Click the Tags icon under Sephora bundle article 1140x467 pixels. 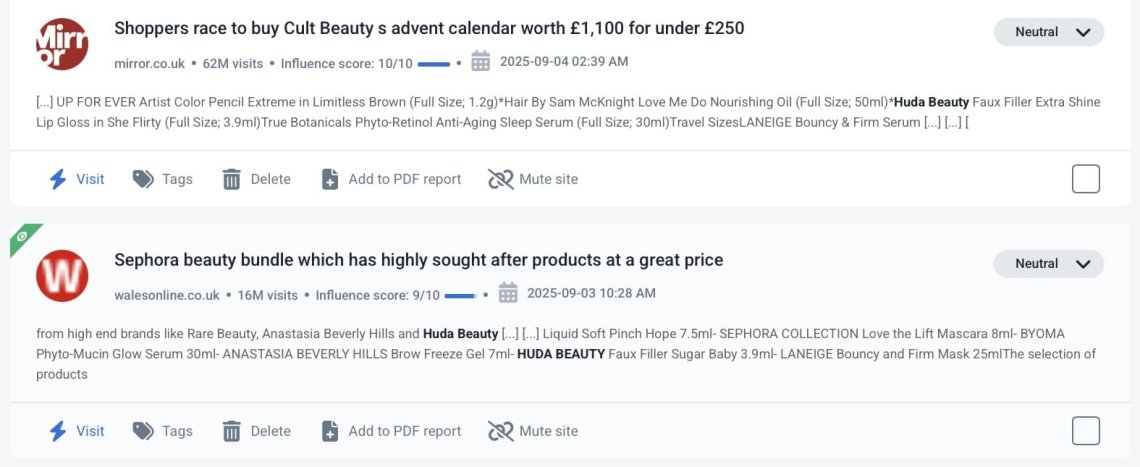tap(143, 431)
